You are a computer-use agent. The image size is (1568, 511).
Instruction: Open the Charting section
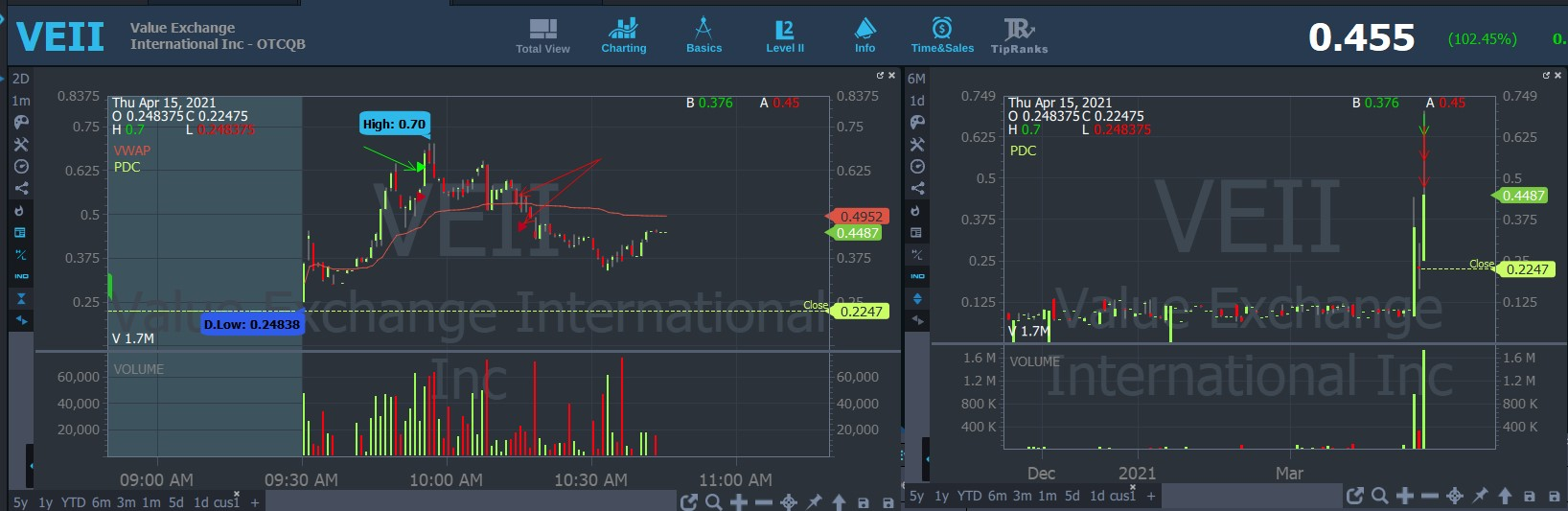coord(624,35)
